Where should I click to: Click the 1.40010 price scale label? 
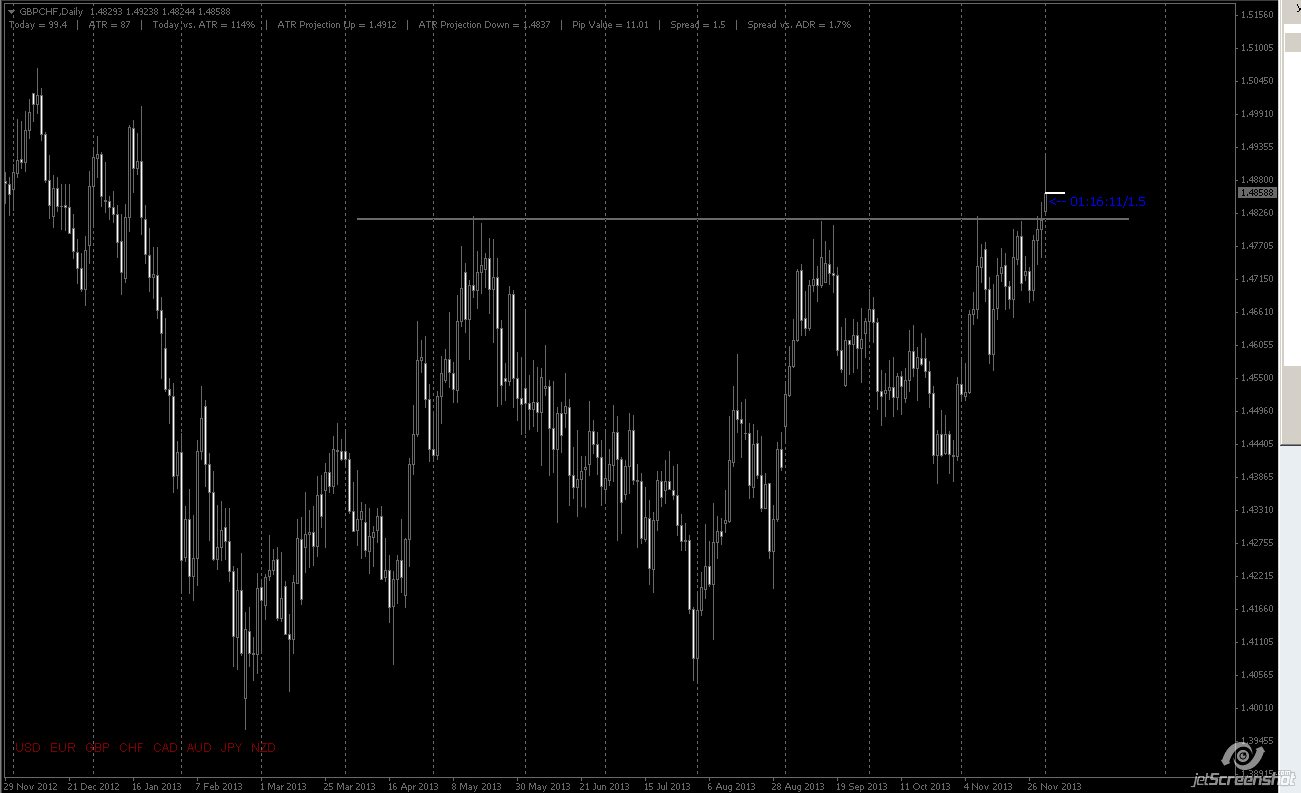pyautogui.click(x=1256, y=708)
